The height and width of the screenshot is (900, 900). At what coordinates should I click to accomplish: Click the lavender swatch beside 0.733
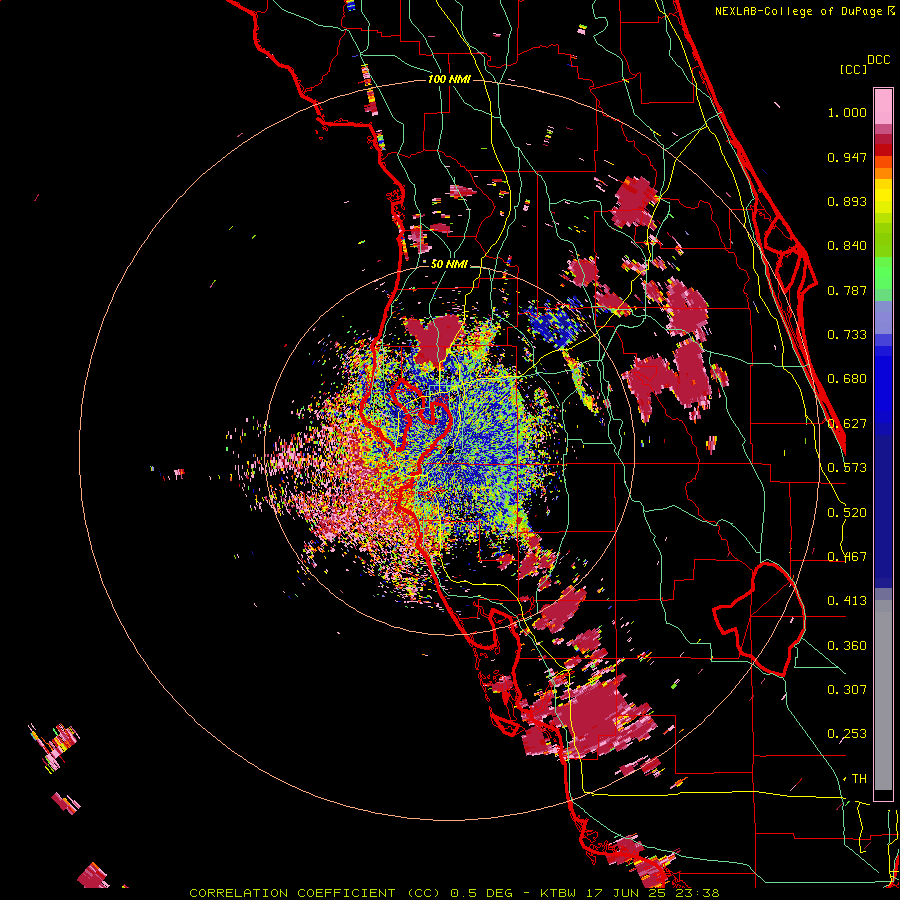[x=883, y=317]
